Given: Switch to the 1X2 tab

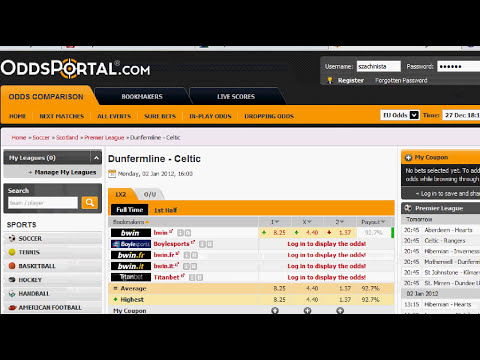Looking at the screenshot, I should pyautogui.click(x=120, y=194).
